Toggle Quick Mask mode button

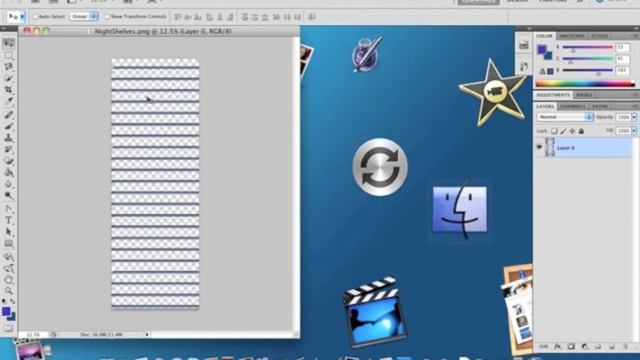coord(9,328)
